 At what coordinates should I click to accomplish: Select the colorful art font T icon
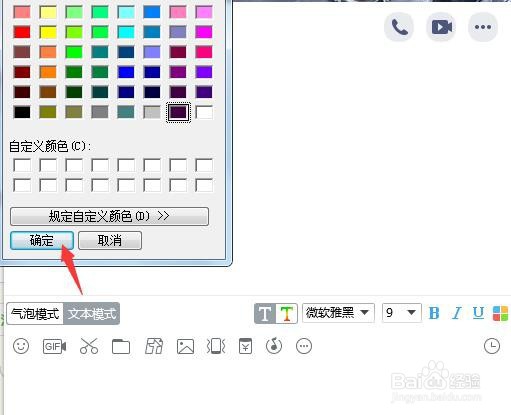point(287,313)
